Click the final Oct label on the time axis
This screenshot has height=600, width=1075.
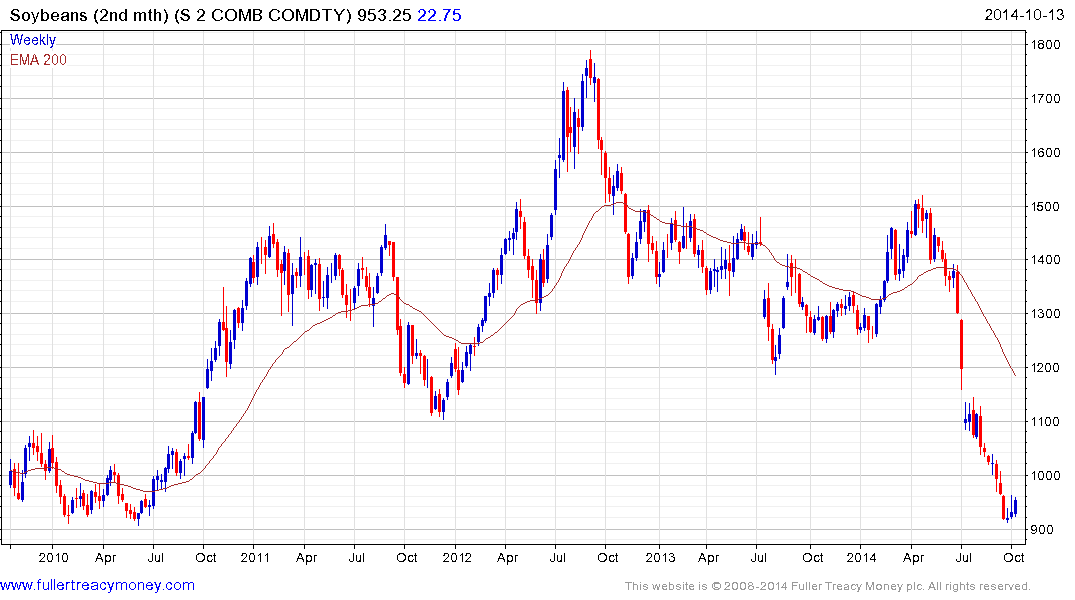pyautogui.click(x=1014, y=557)
